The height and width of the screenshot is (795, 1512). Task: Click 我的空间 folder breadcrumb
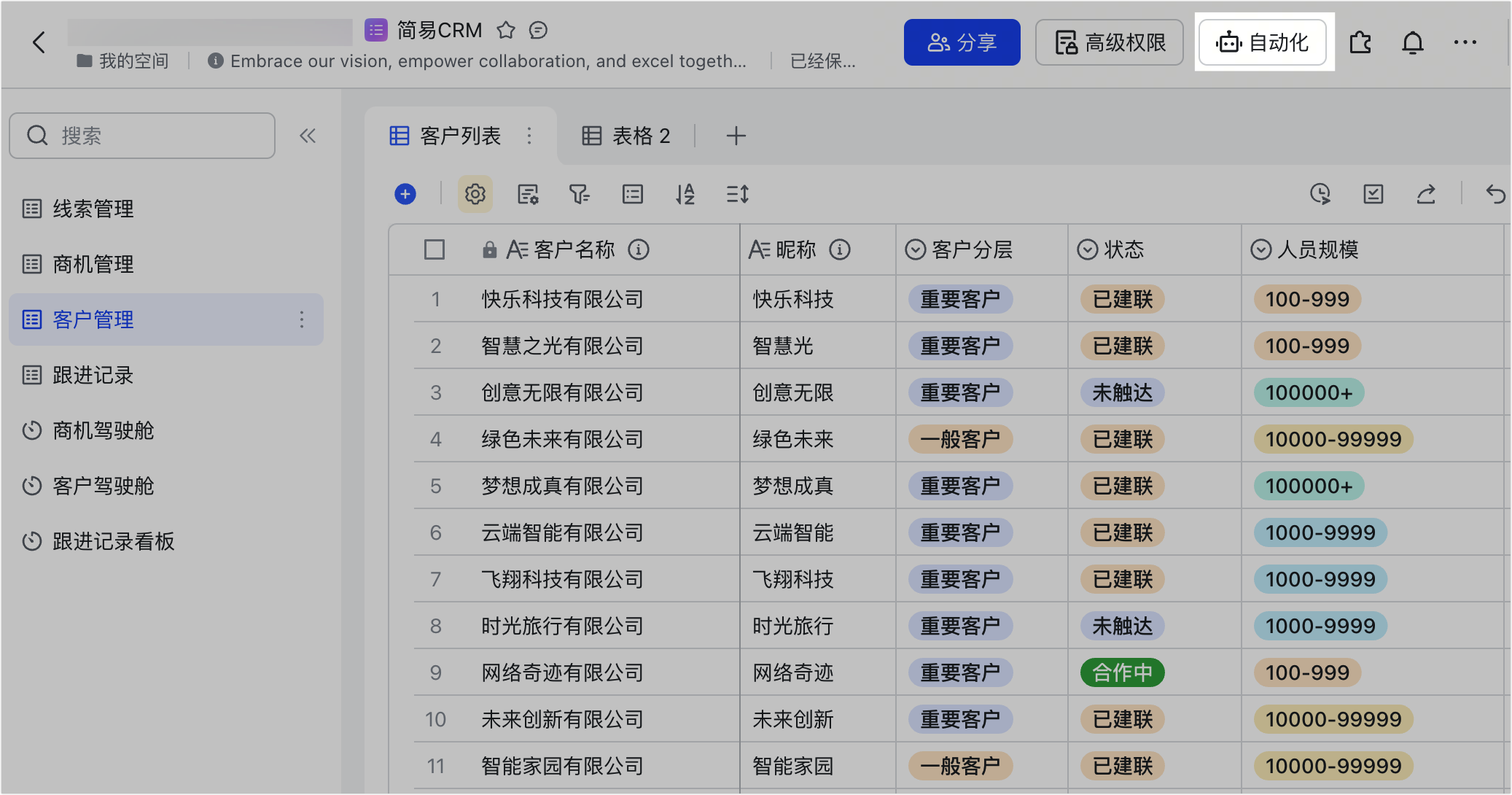click(x=122, y=61)
